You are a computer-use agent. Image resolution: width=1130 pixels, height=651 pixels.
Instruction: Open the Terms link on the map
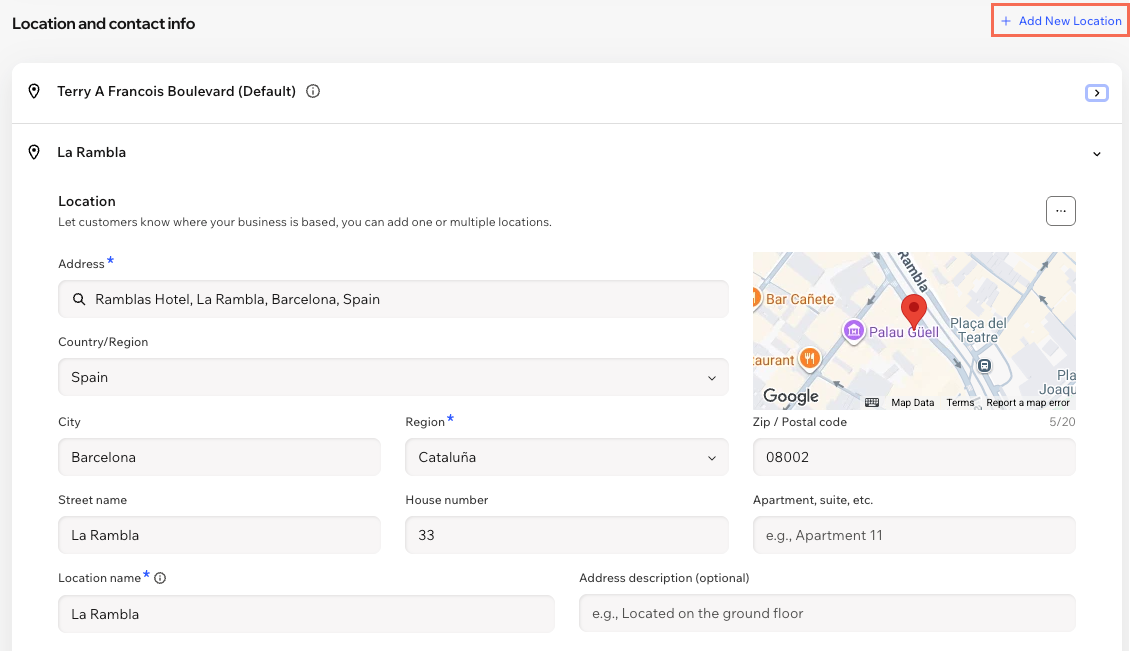(960, 402)
